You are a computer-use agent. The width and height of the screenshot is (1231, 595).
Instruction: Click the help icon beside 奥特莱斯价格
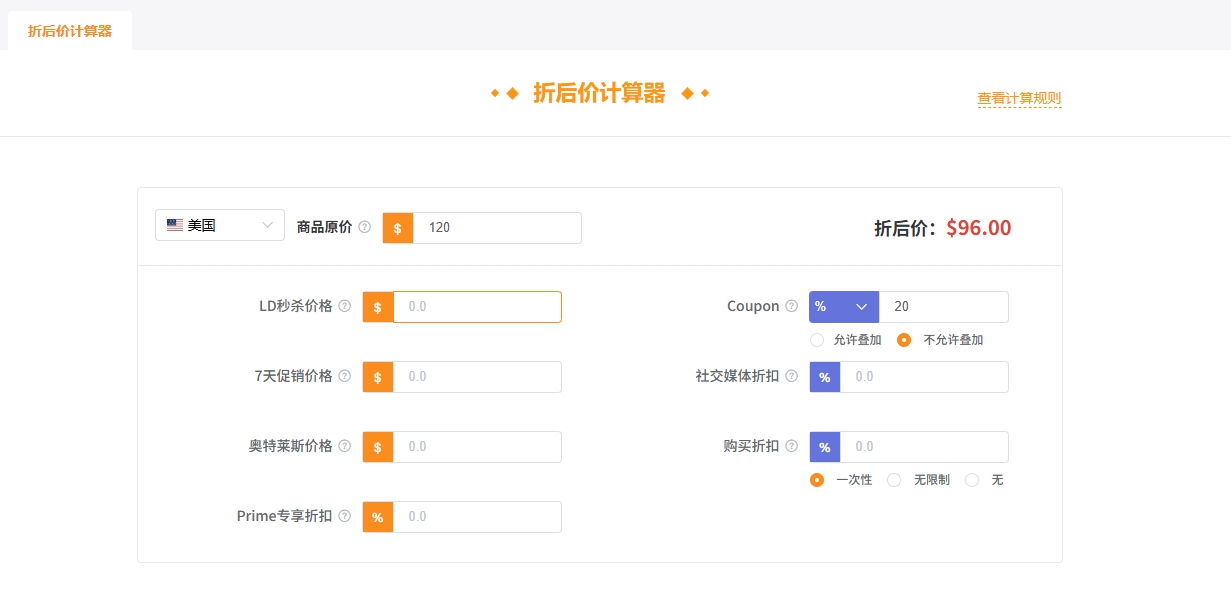tap(345, 446)
